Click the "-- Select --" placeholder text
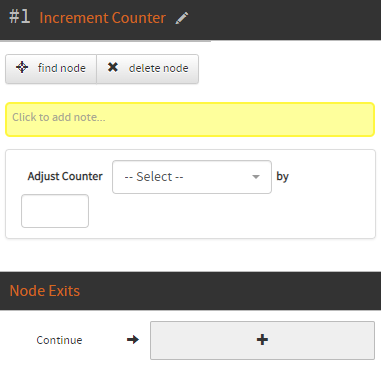This screenshot has height=367, width=381. point(154,177)
